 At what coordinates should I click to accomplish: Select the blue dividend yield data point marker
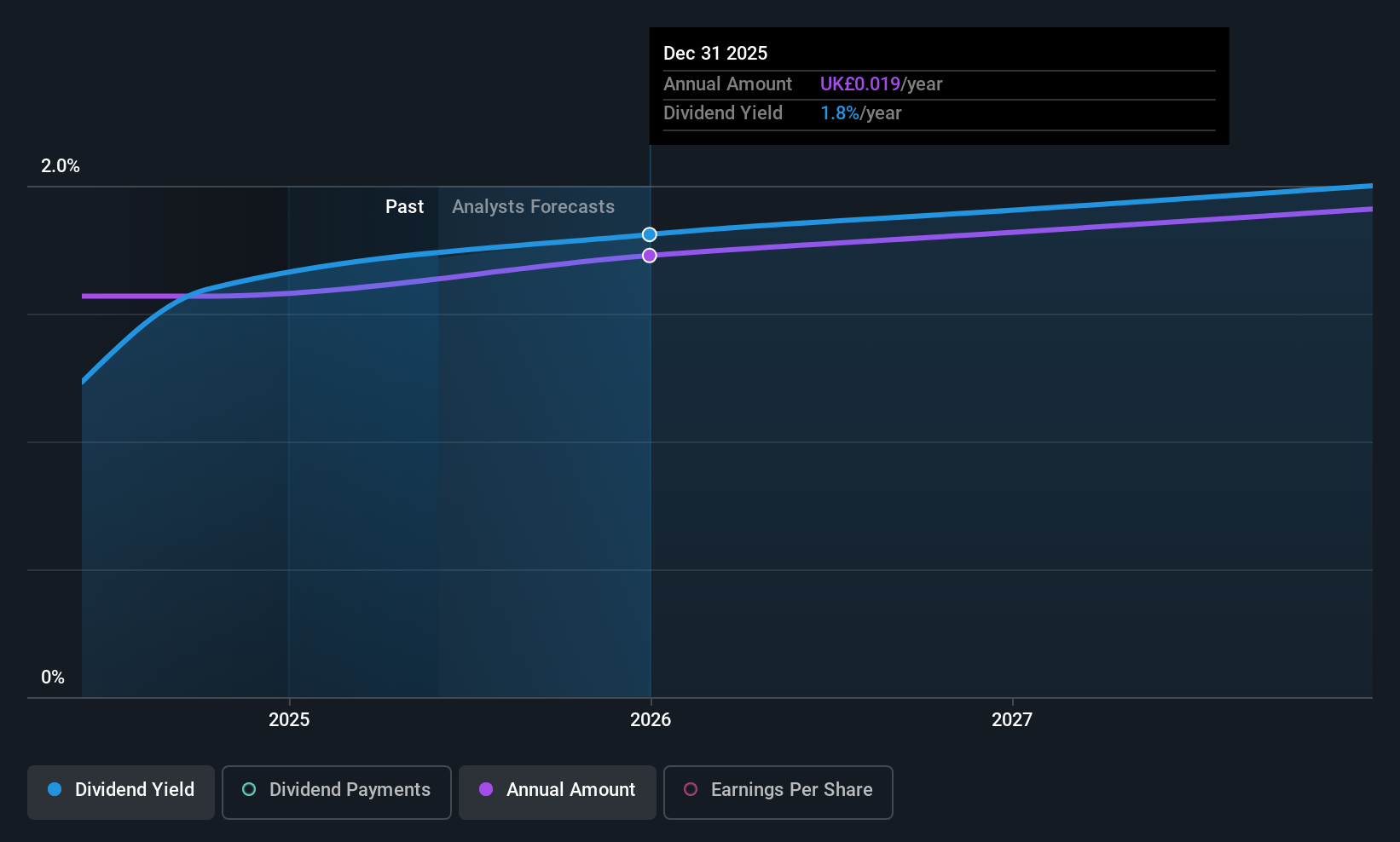pyautogui.click(x=650, y=234)
